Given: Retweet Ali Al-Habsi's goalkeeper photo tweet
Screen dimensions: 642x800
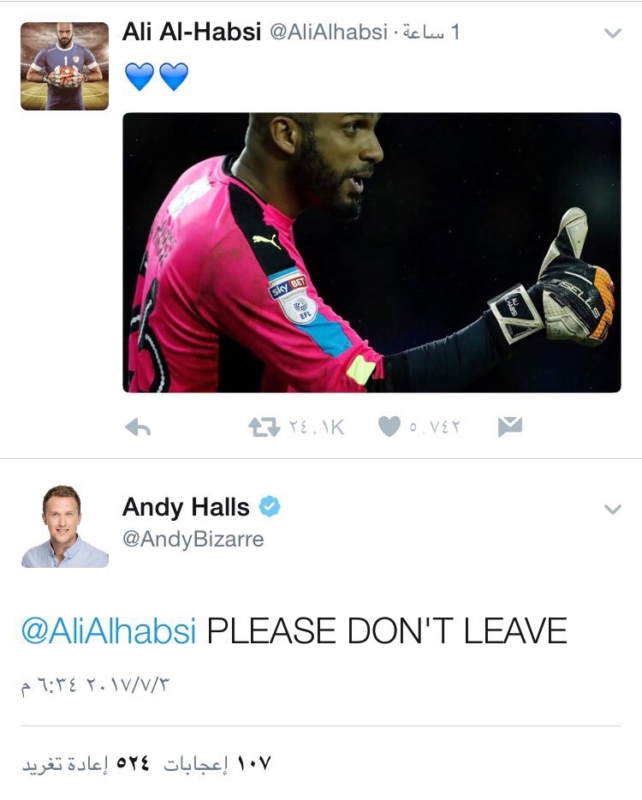Looking at the screenshot, I should click(264, 427).
